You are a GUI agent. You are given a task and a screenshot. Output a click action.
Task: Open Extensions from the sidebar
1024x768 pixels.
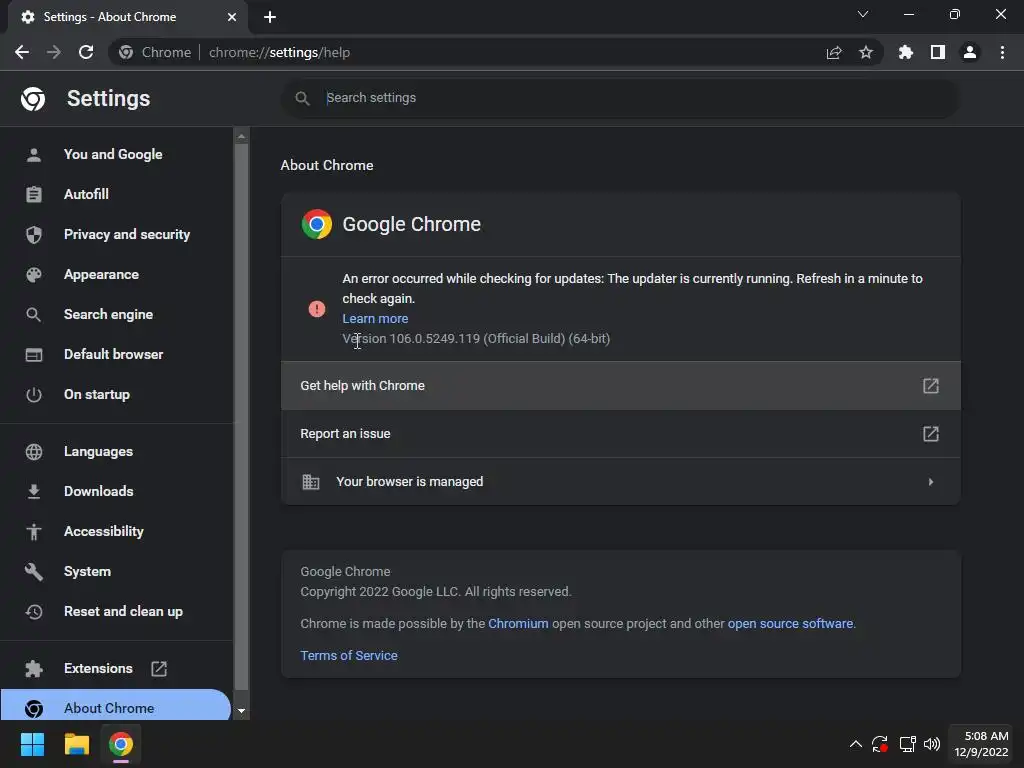[x=98, y=668]
